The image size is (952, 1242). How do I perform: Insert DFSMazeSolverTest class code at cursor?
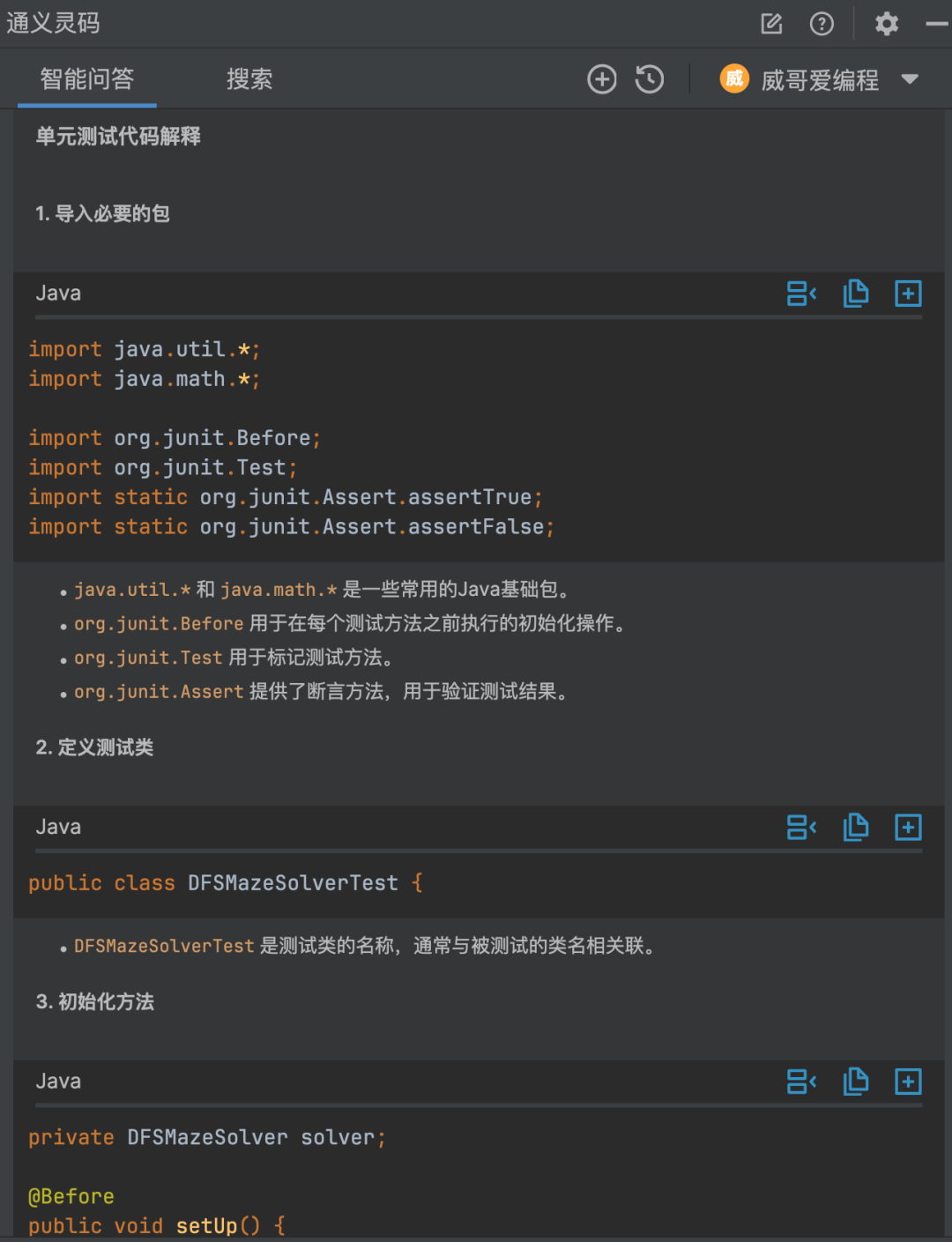[801, 828]
